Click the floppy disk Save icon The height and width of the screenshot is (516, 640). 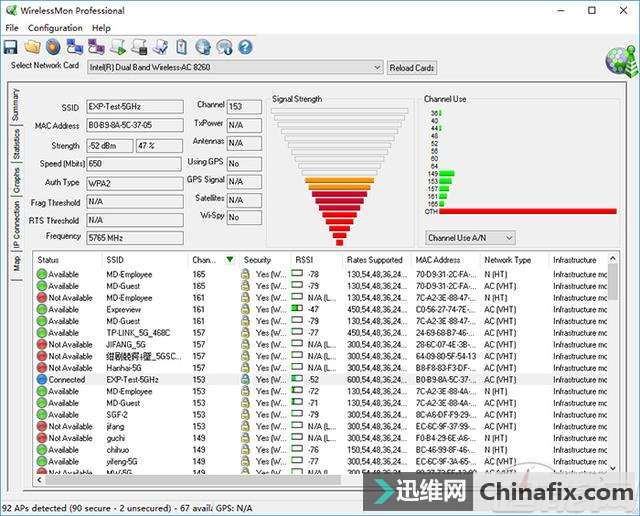click(x=11, y=47)
